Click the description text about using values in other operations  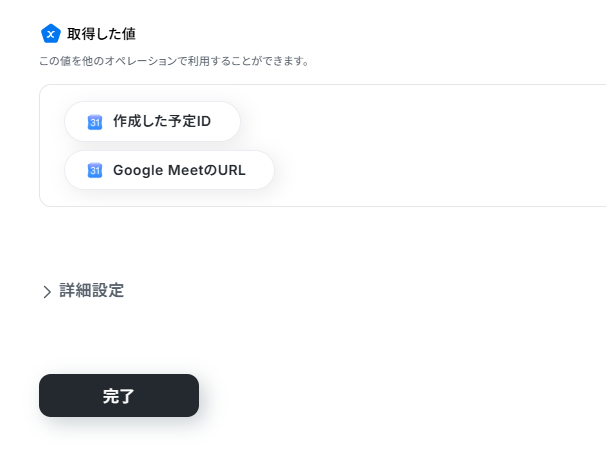pos(174,61)
